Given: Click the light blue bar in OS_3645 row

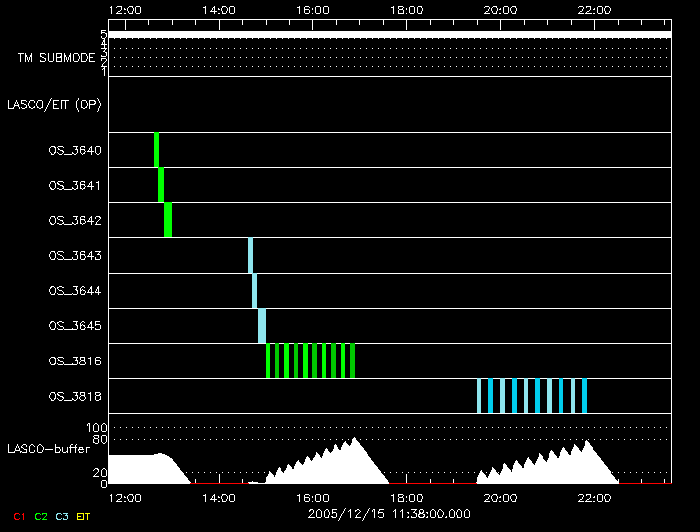Looking at the screenshot, I should [261, 325].
